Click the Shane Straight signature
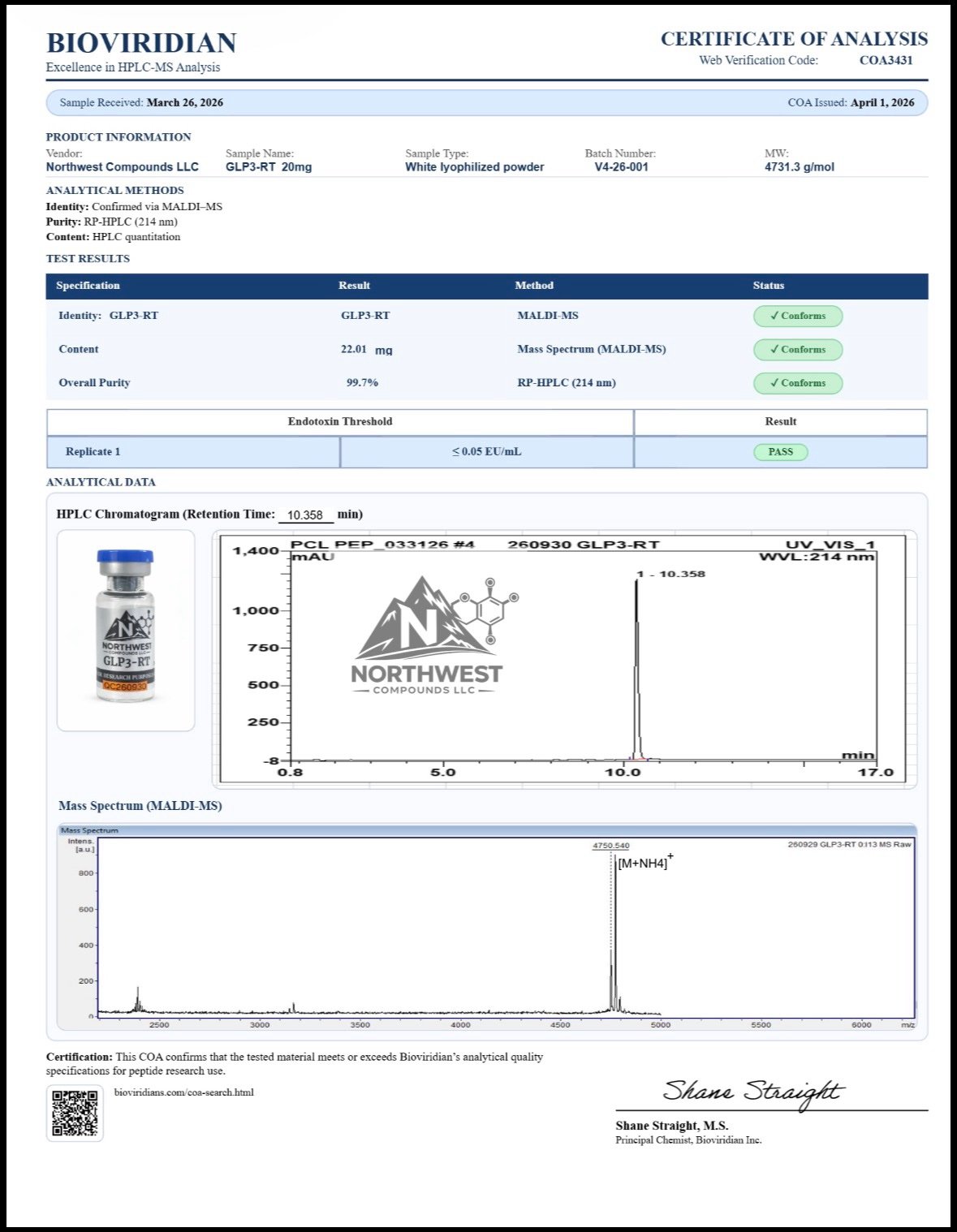957x1232 pixels. click(x=753, y=1092)
